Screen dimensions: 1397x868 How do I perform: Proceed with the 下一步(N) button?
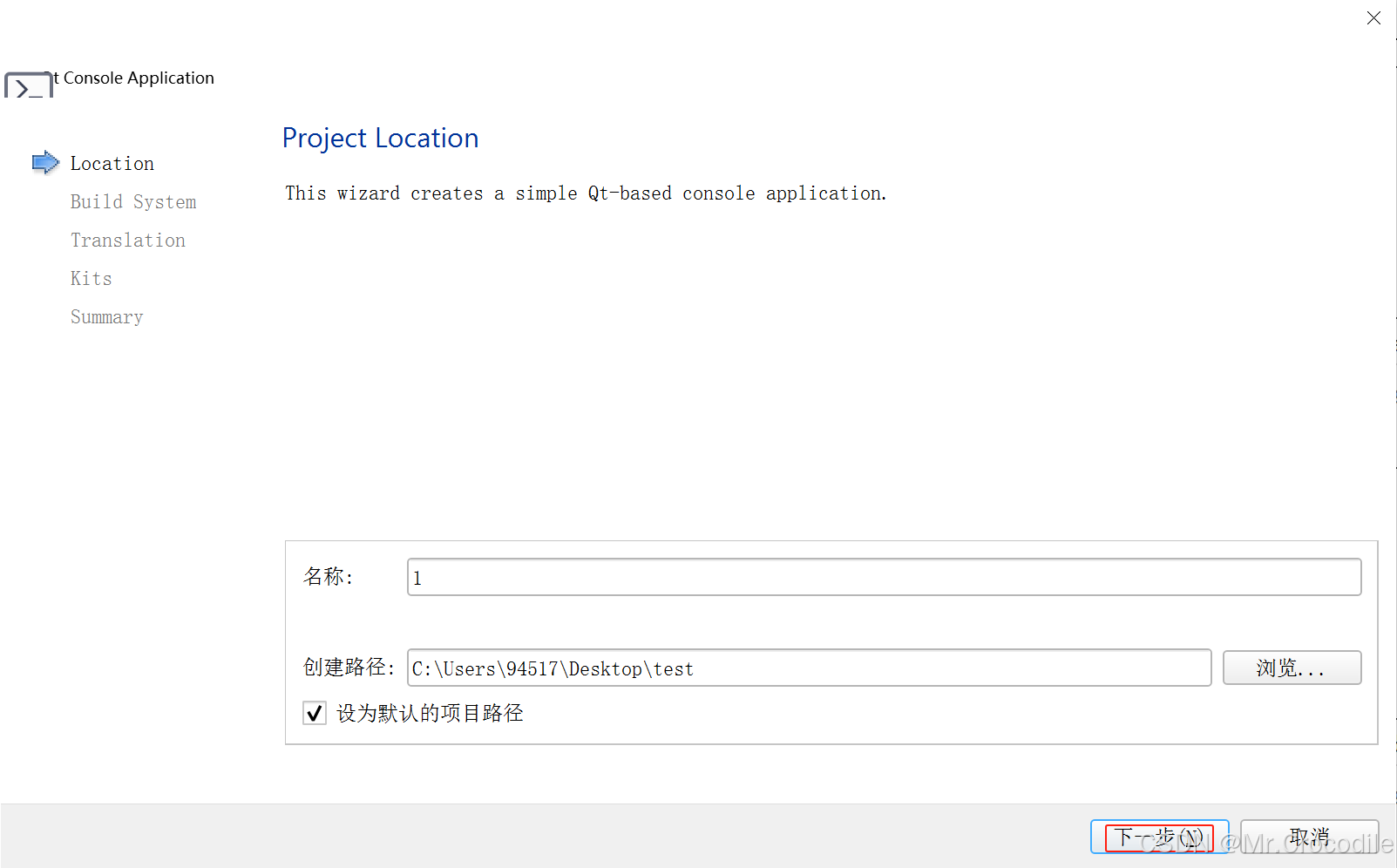[x=1159, y=837]
